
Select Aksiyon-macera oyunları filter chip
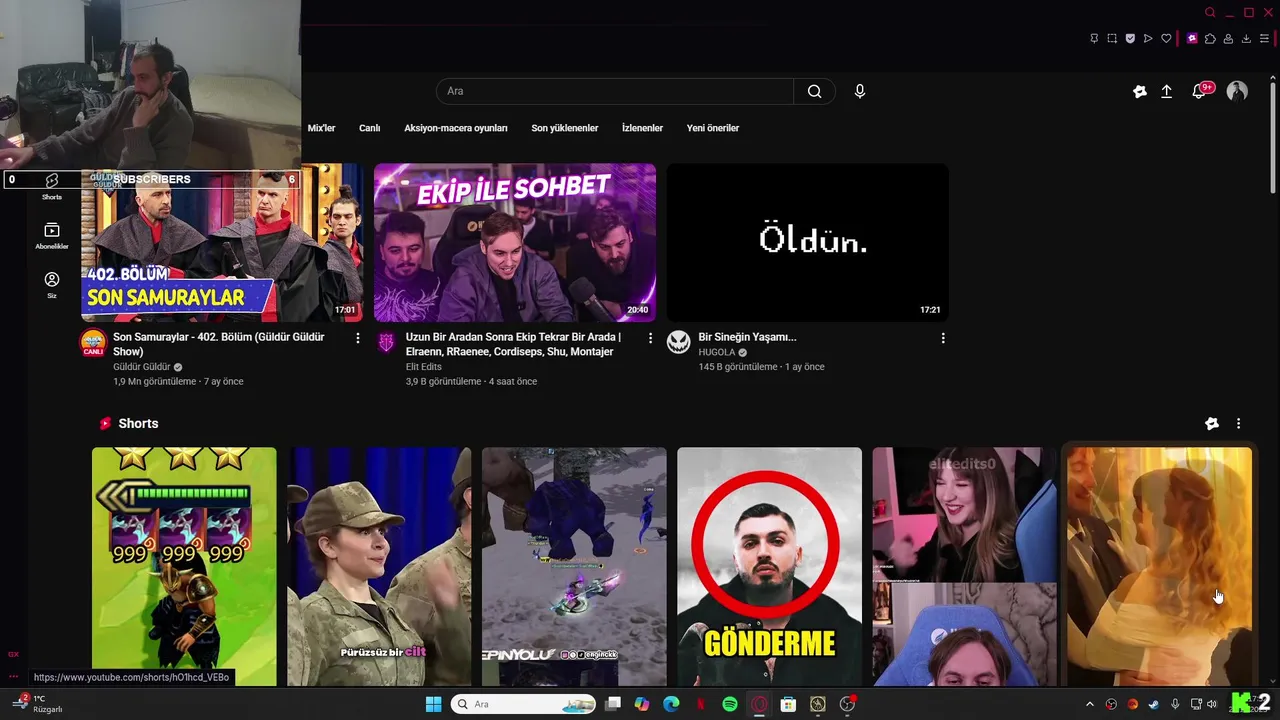click(456, 128)
